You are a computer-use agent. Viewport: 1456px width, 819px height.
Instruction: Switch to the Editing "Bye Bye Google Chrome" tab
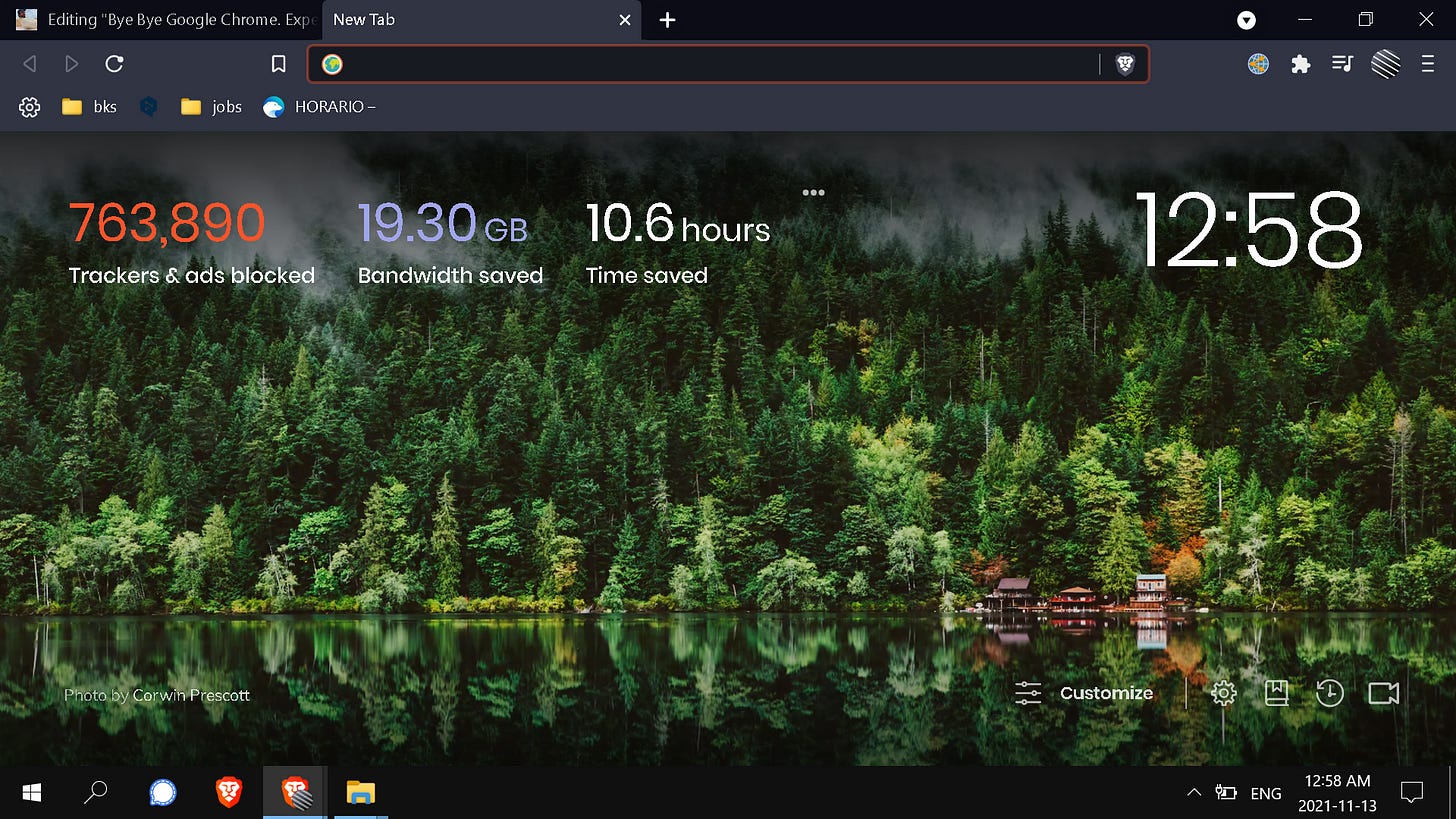tap(167, 20)
